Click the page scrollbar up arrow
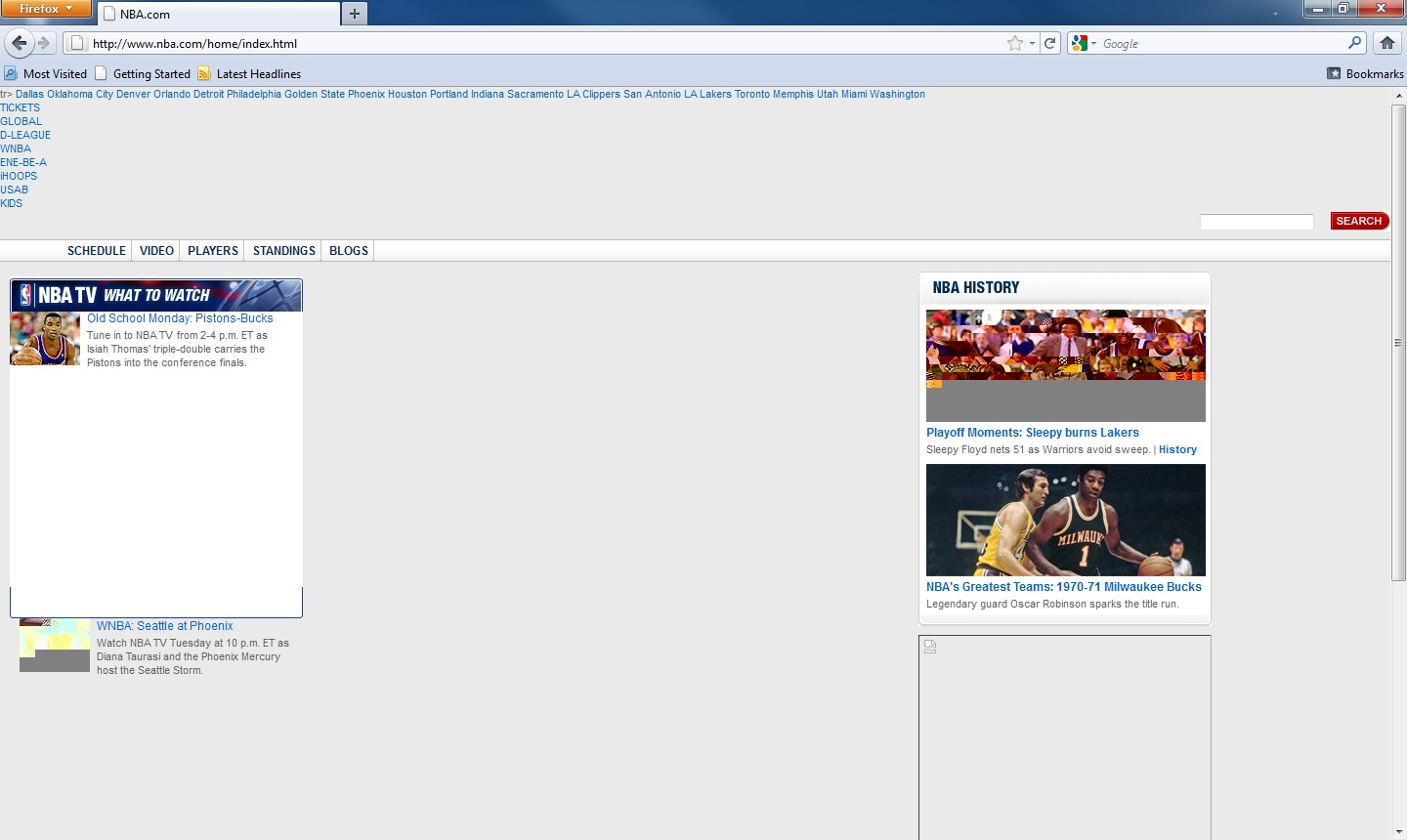Viewport: 1407px width, 840px height. pos(1398,96)
